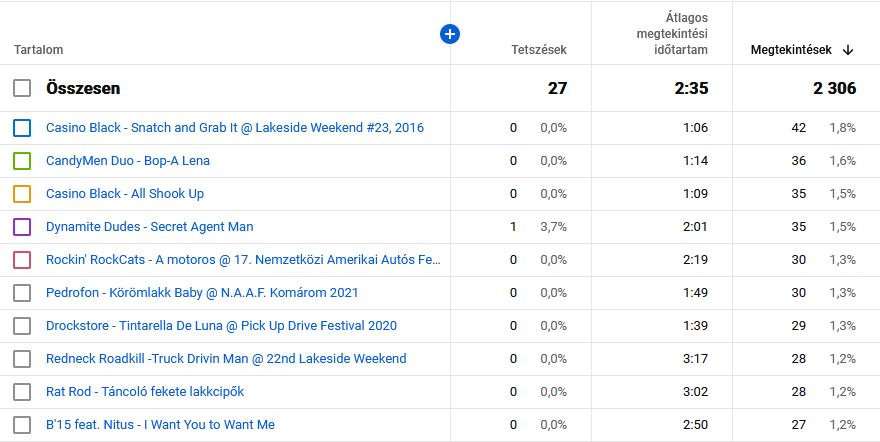Toggle the purple Dynamite Dudes checkbox

(x=22, y=227)
